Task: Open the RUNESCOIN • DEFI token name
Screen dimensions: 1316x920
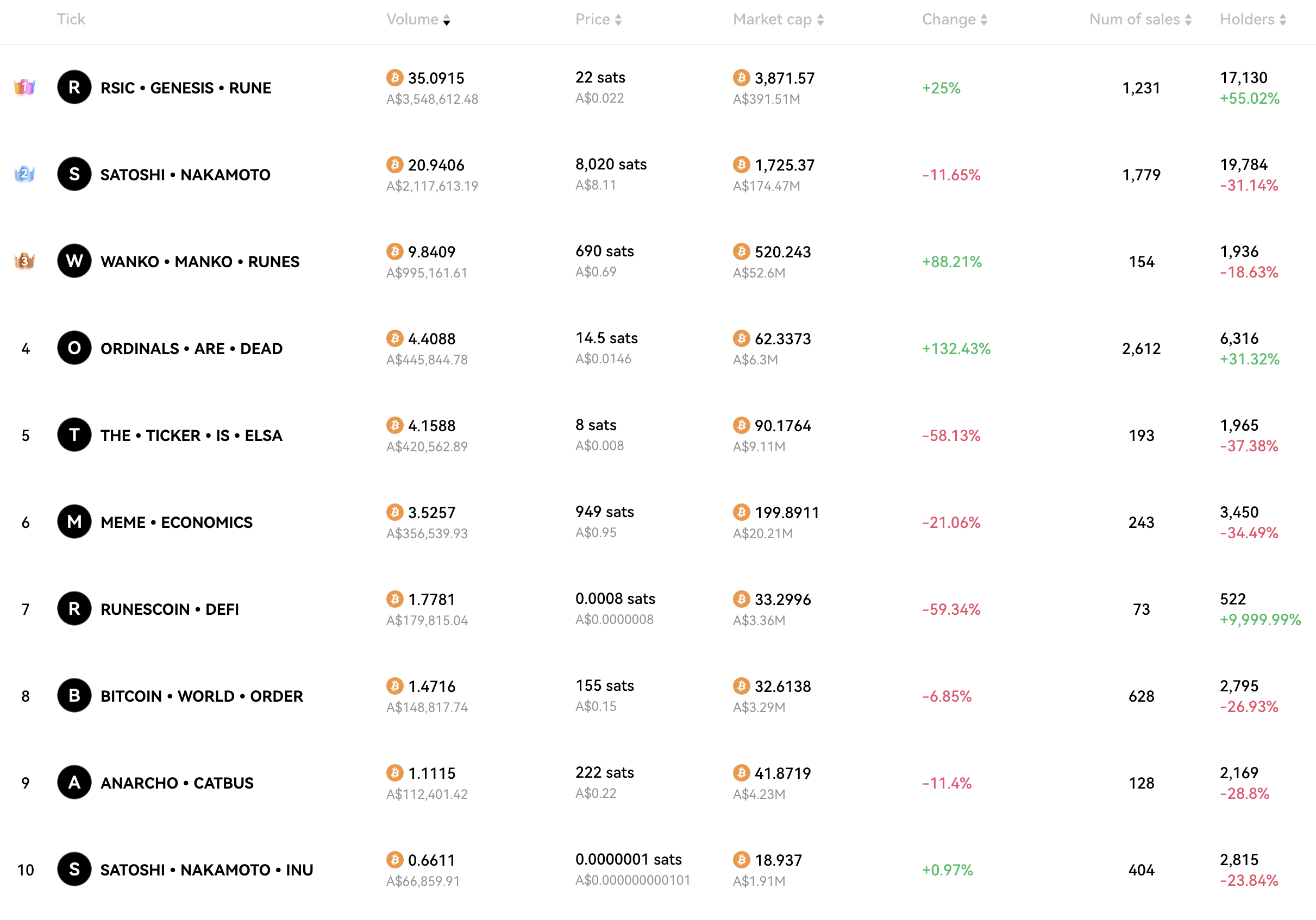Action: pyautogui.click(x=169, y=609)
